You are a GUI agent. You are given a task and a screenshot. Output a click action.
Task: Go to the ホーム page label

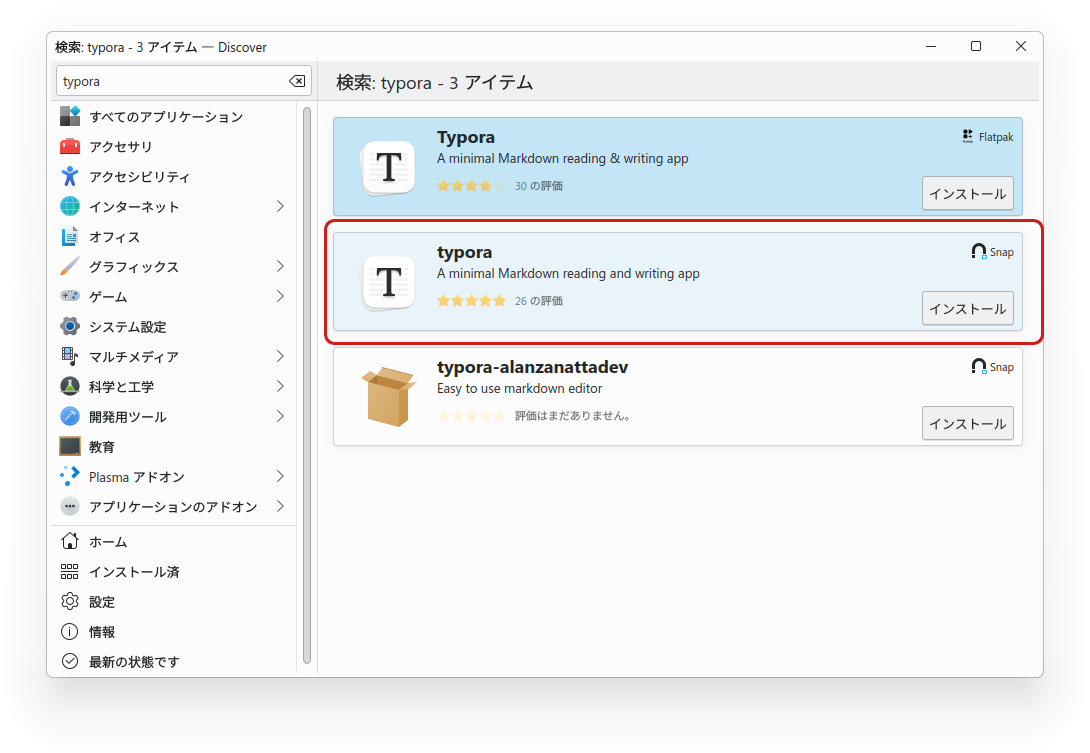click(x=108, y=542)
